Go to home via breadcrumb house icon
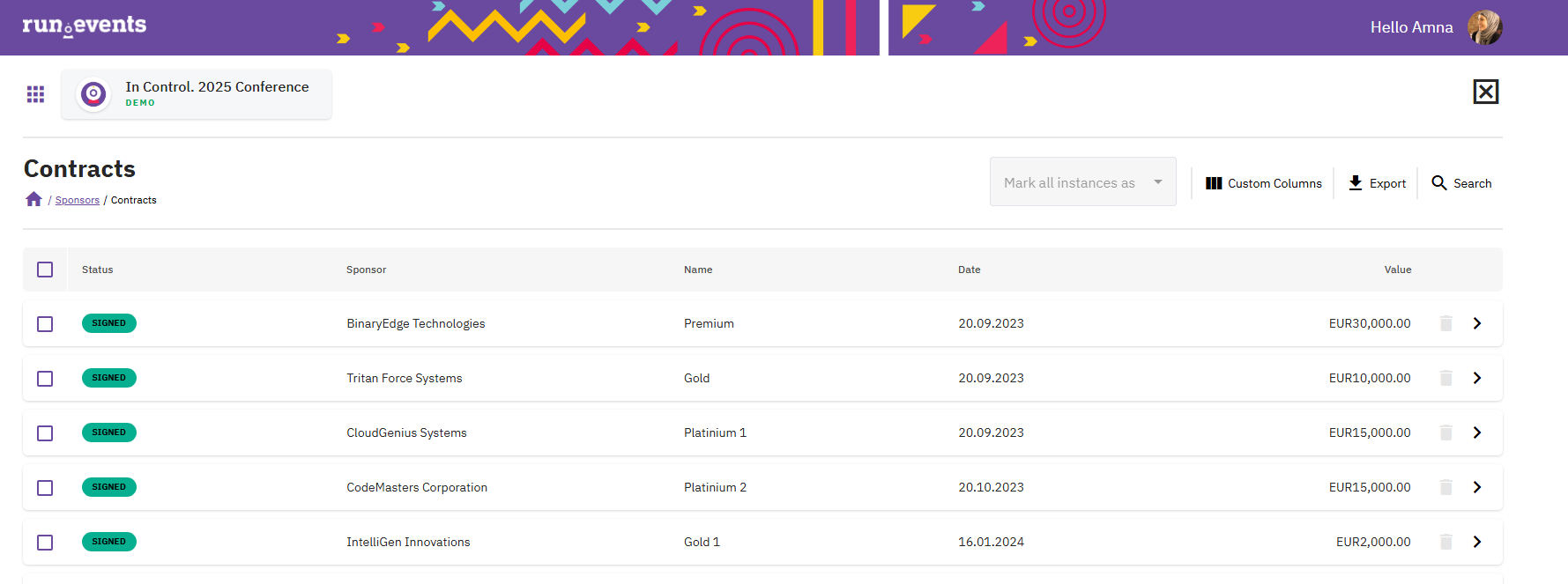Viewport: 1568px width, 584px height. point(34,199)
